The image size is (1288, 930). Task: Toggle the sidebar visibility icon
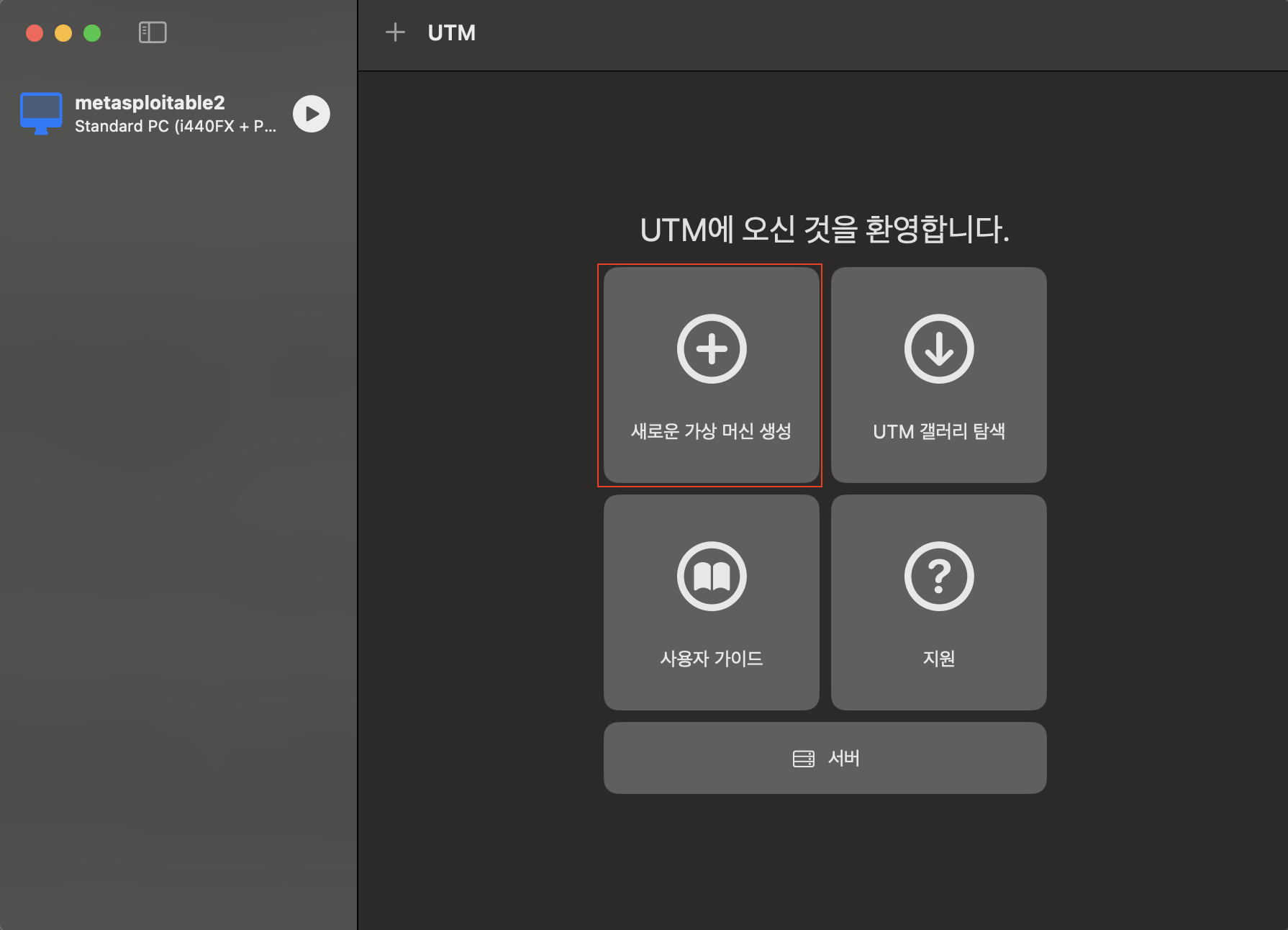153,32
